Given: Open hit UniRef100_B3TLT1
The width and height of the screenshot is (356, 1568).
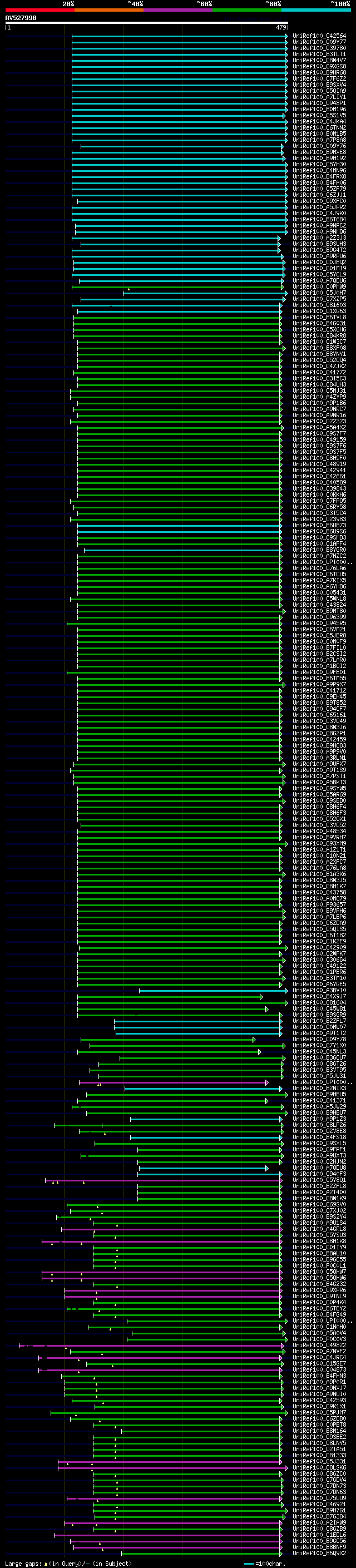Looking at the screenshot, I should coord(319,54).
